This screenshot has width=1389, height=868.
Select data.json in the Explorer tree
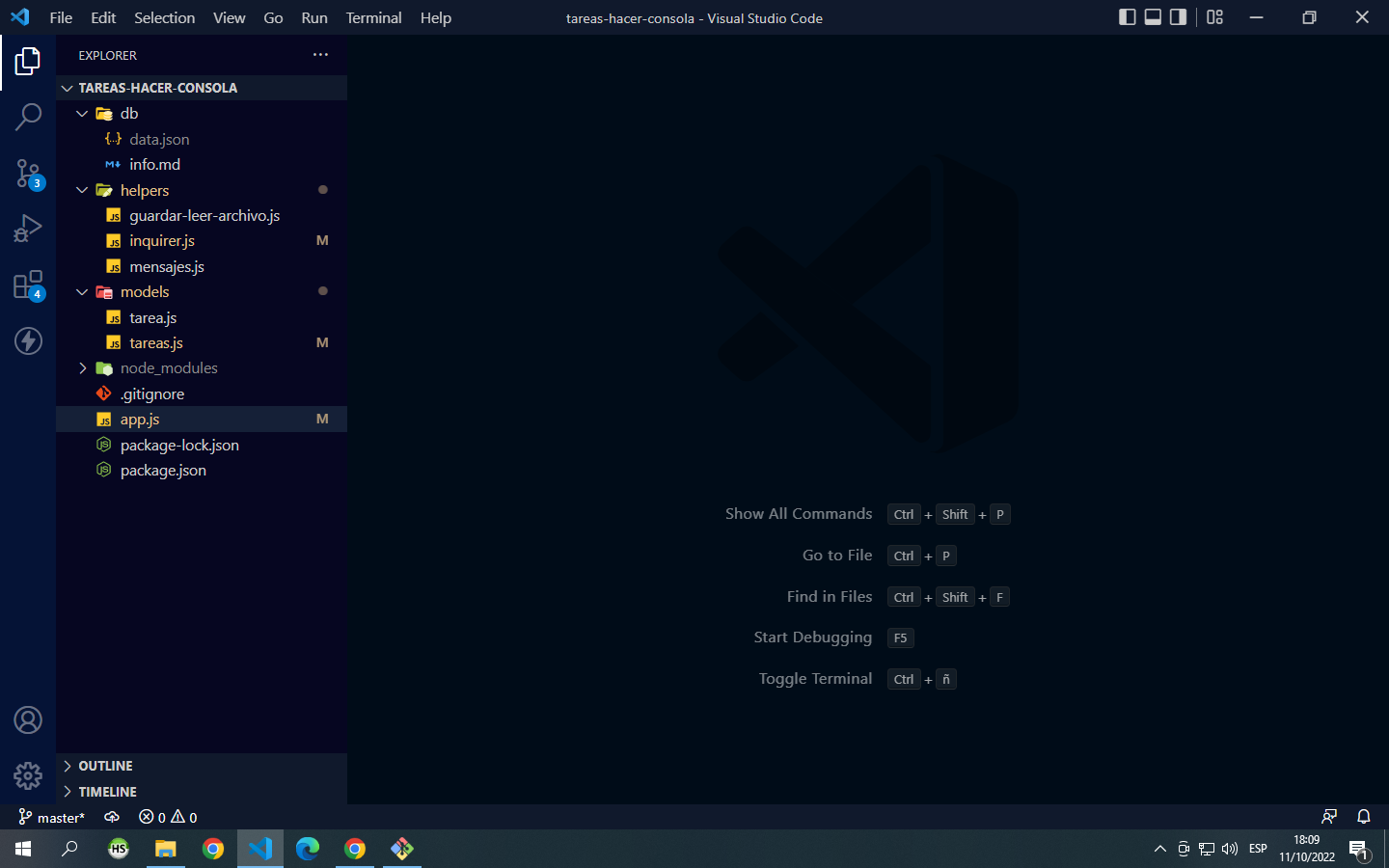[158, 139]
